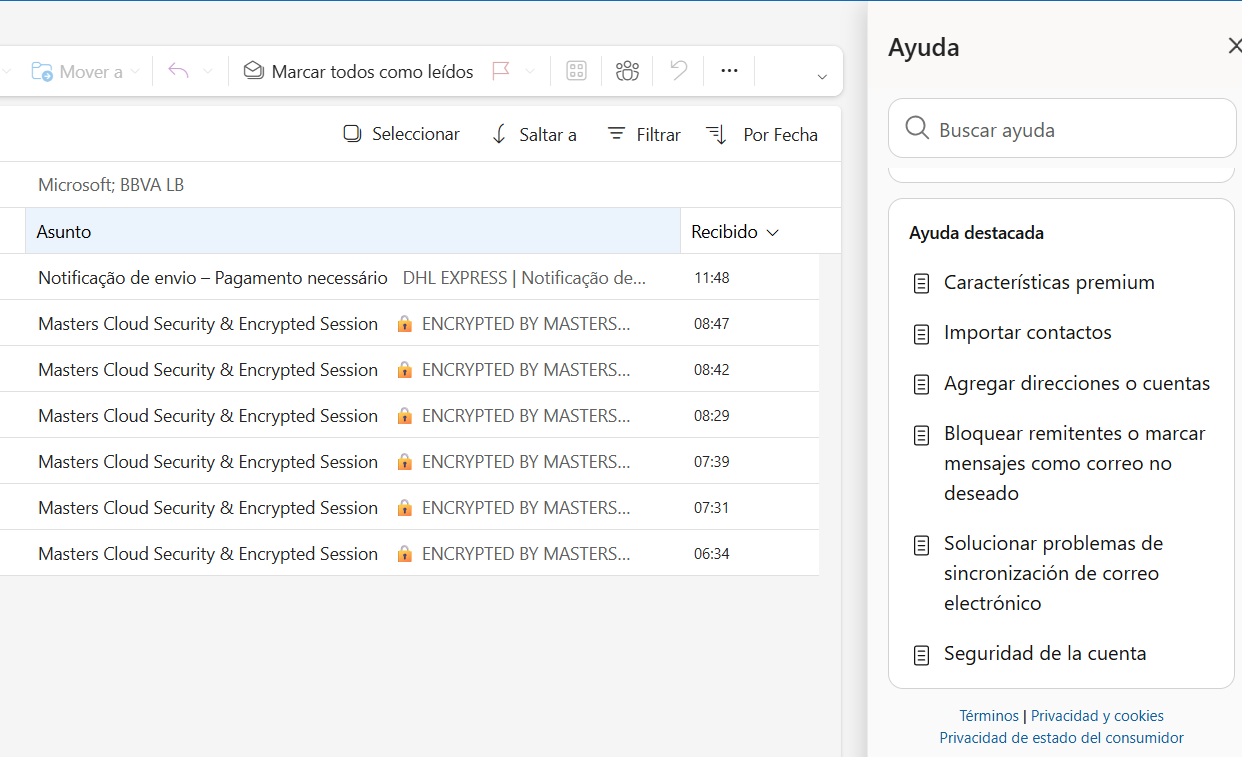1242x757 pixels.
Task: Click the flag icon in the toolbar
Action: [501, 71]
